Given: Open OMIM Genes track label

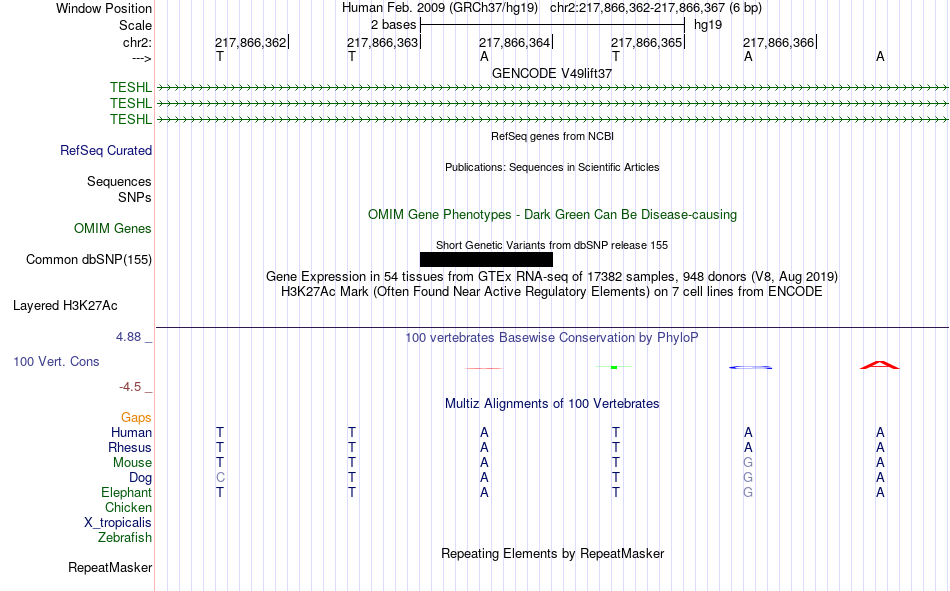Looking at the screenshot, I should [113, 229].
